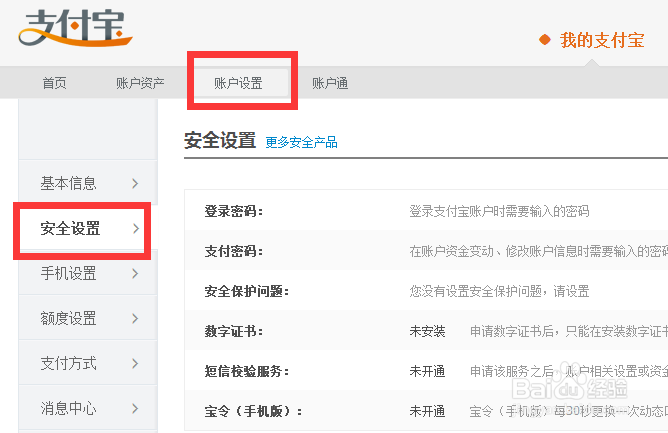Click the 短信校验服务 row label
Viewport: 668px width, 433px height.
(x=247, y=371)
